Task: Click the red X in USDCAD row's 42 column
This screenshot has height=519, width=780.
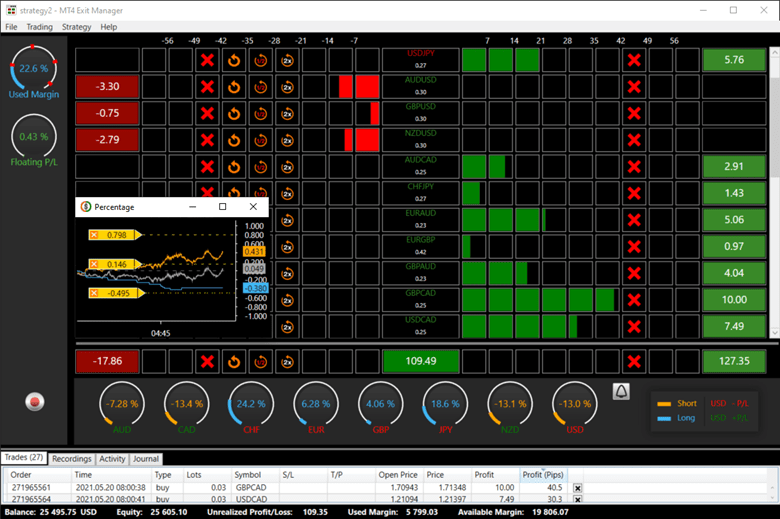Action: (634, 326)
